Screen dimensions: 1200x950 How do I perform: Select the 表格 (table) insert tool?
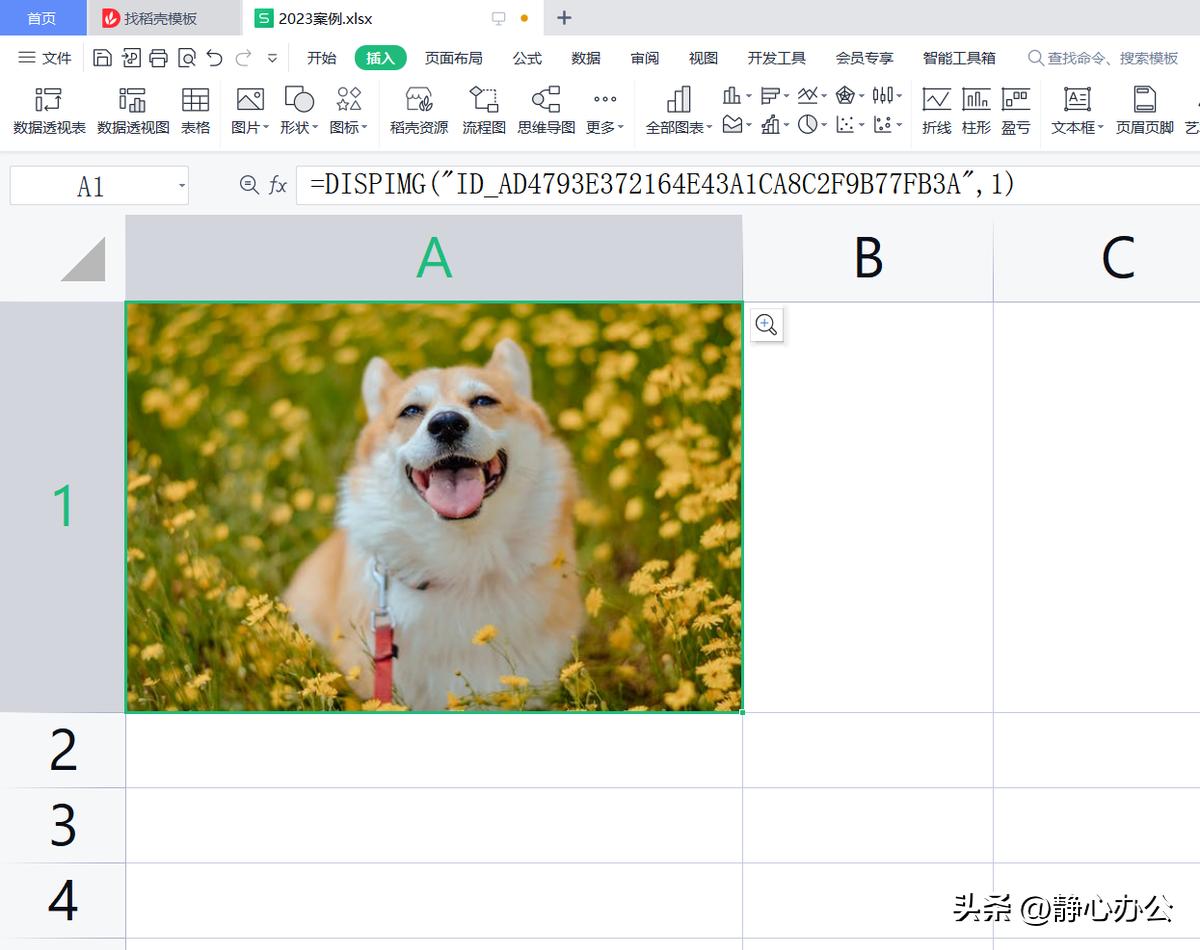click(x=195, y=110)
